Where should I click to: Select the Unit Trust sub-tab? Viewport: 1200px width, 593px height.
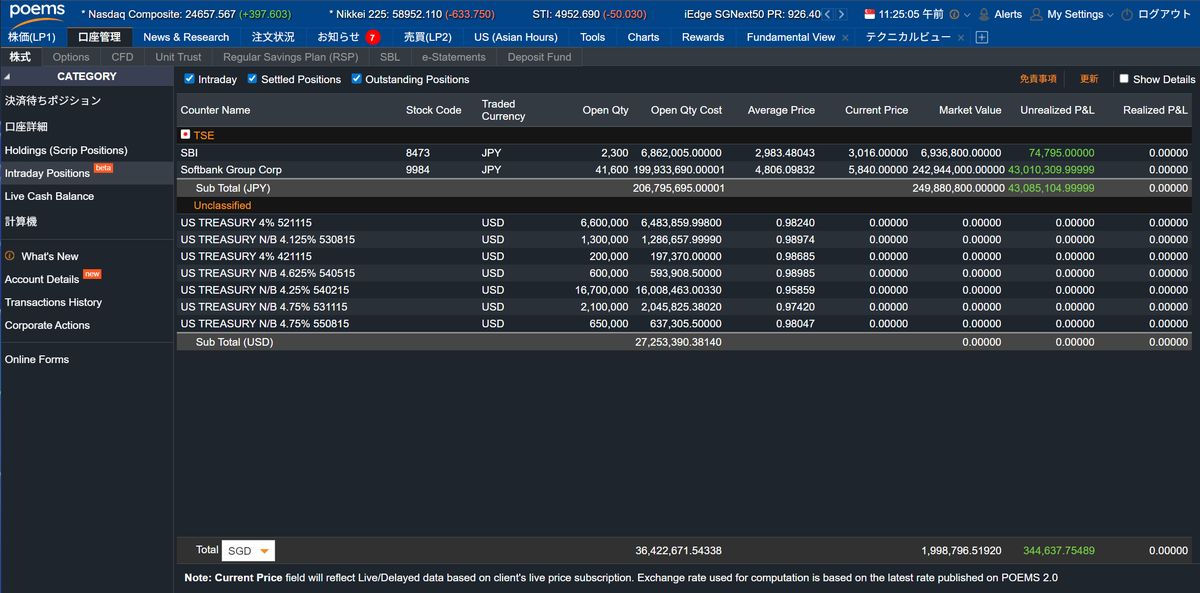[178, 57]
